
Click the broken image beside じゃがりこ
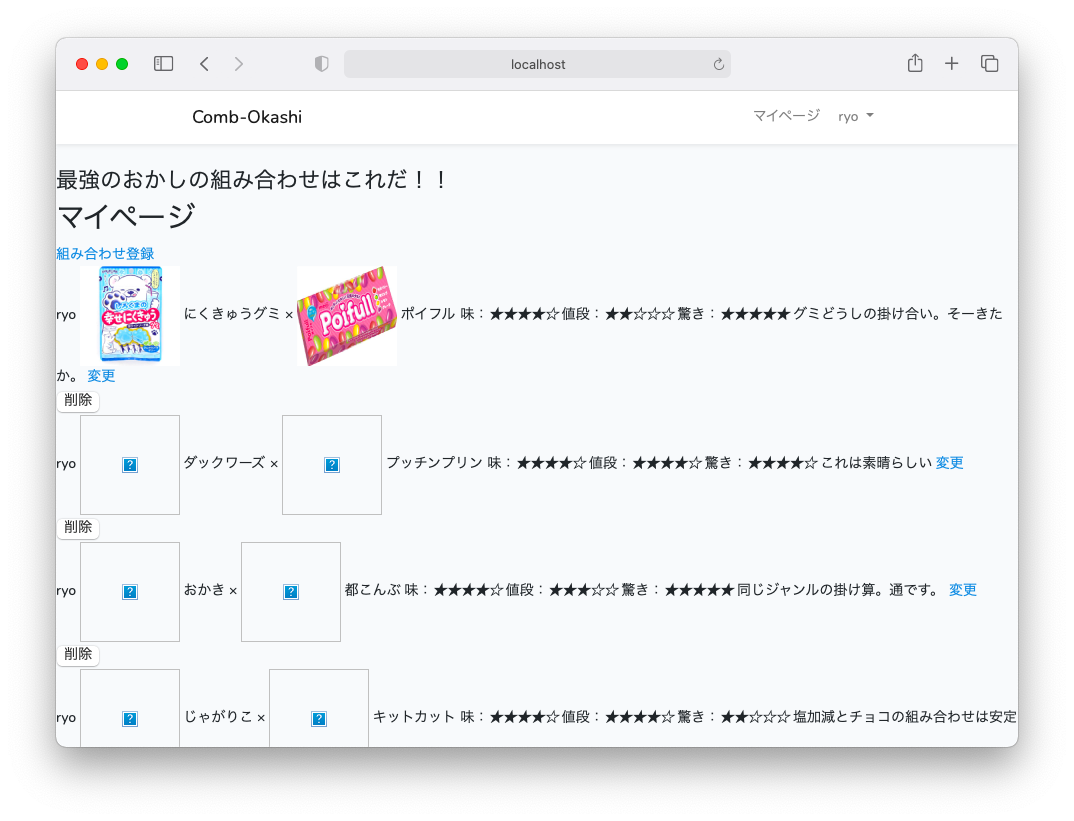(130, 709)
